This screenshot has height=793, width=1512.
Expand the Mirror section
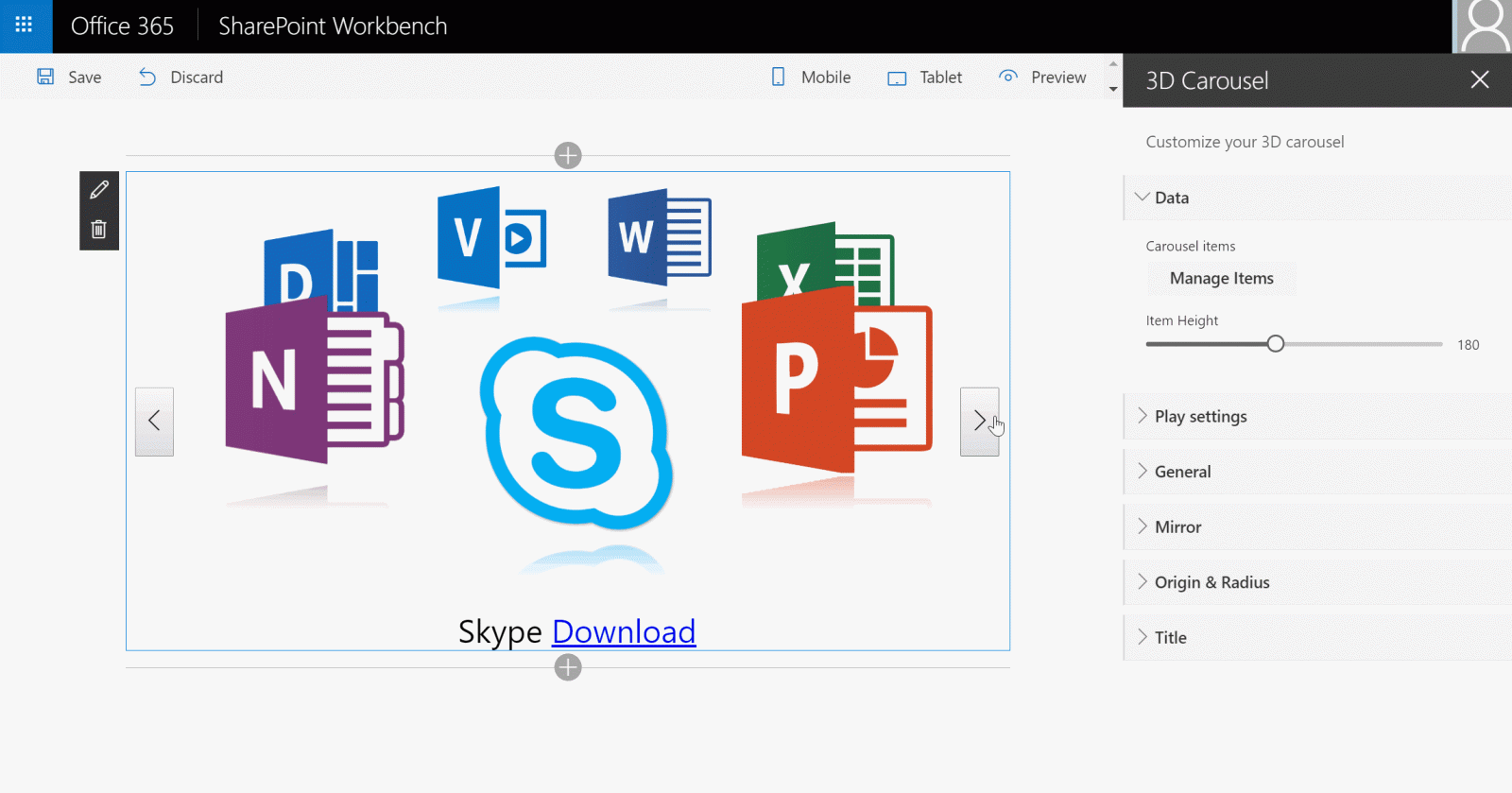1317,527
